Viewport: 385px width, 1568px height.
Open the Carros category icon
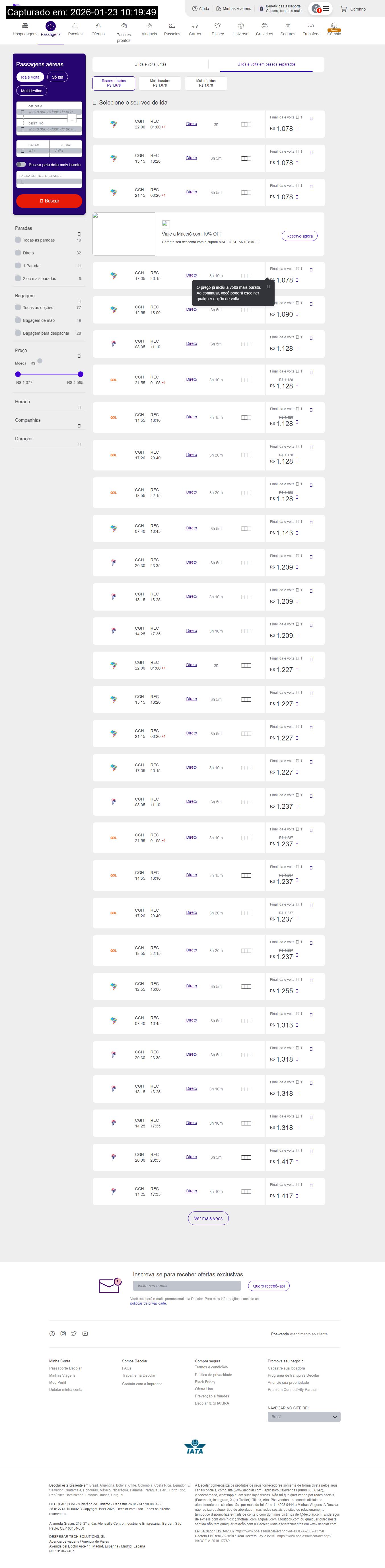pyautogui.click(x=195, y=26)
